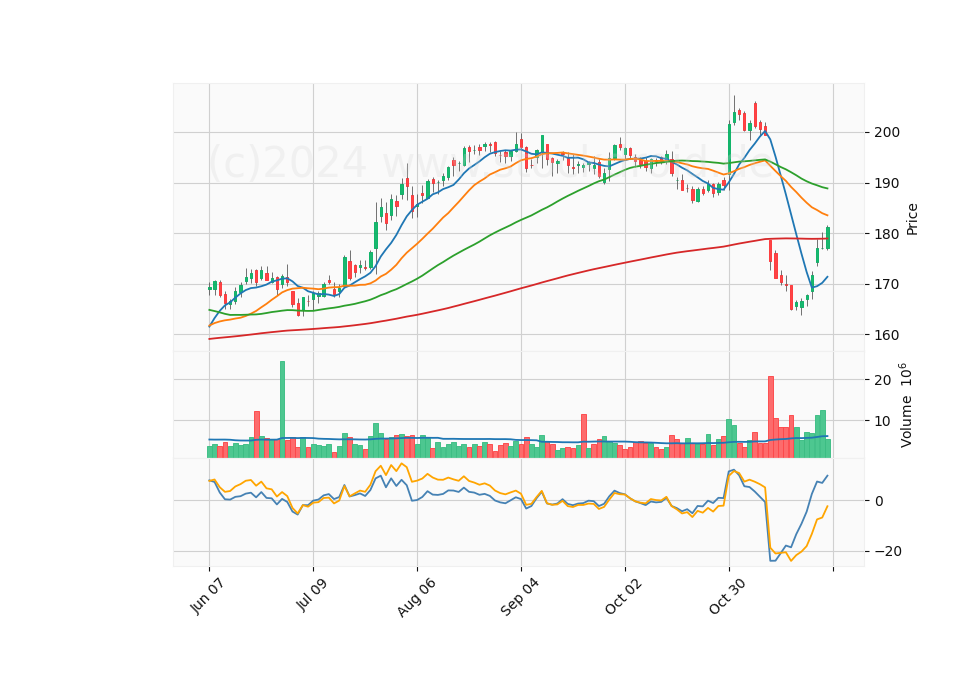Image resolution: width=960 pixels, height=690 pixels.
Task: Click the price tick label 200
Action: click(887, 132)
